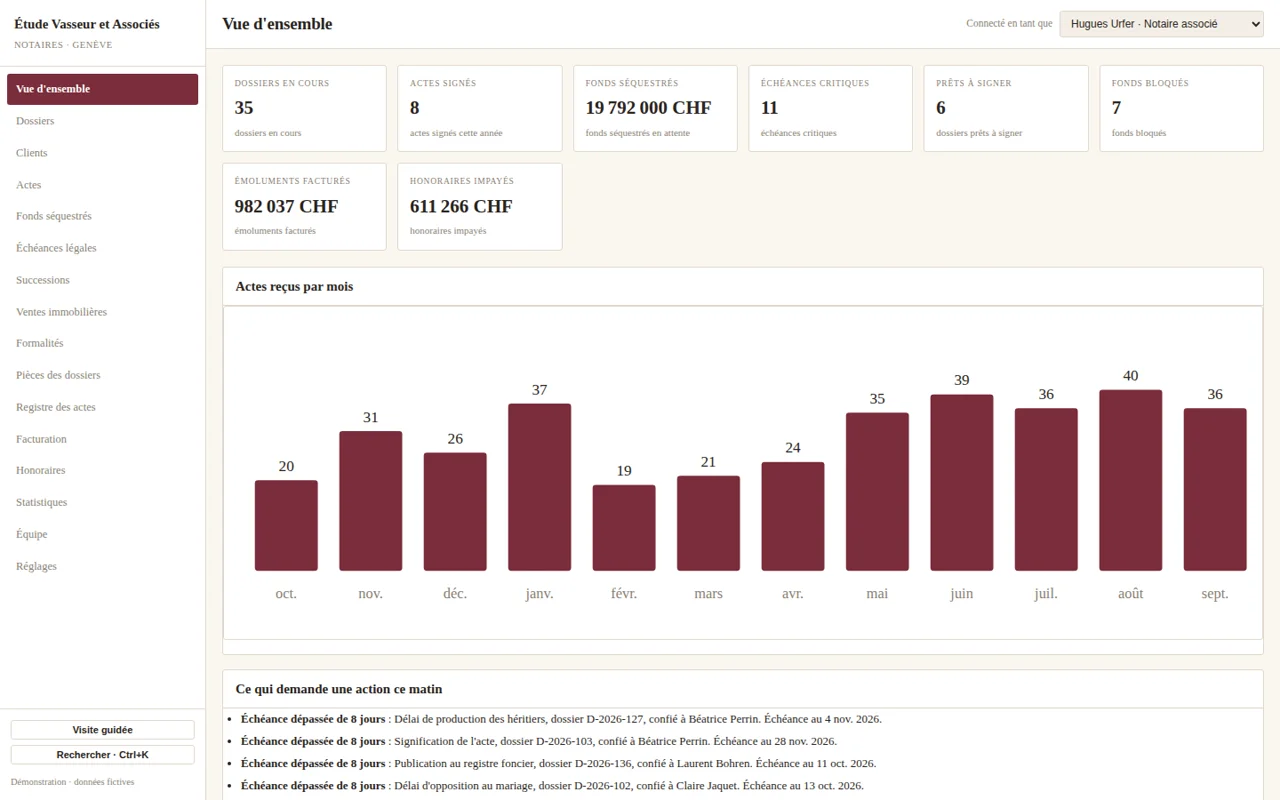
Task: Open the user role dropdown Hugues Urfer
Action: (1161, 24)
